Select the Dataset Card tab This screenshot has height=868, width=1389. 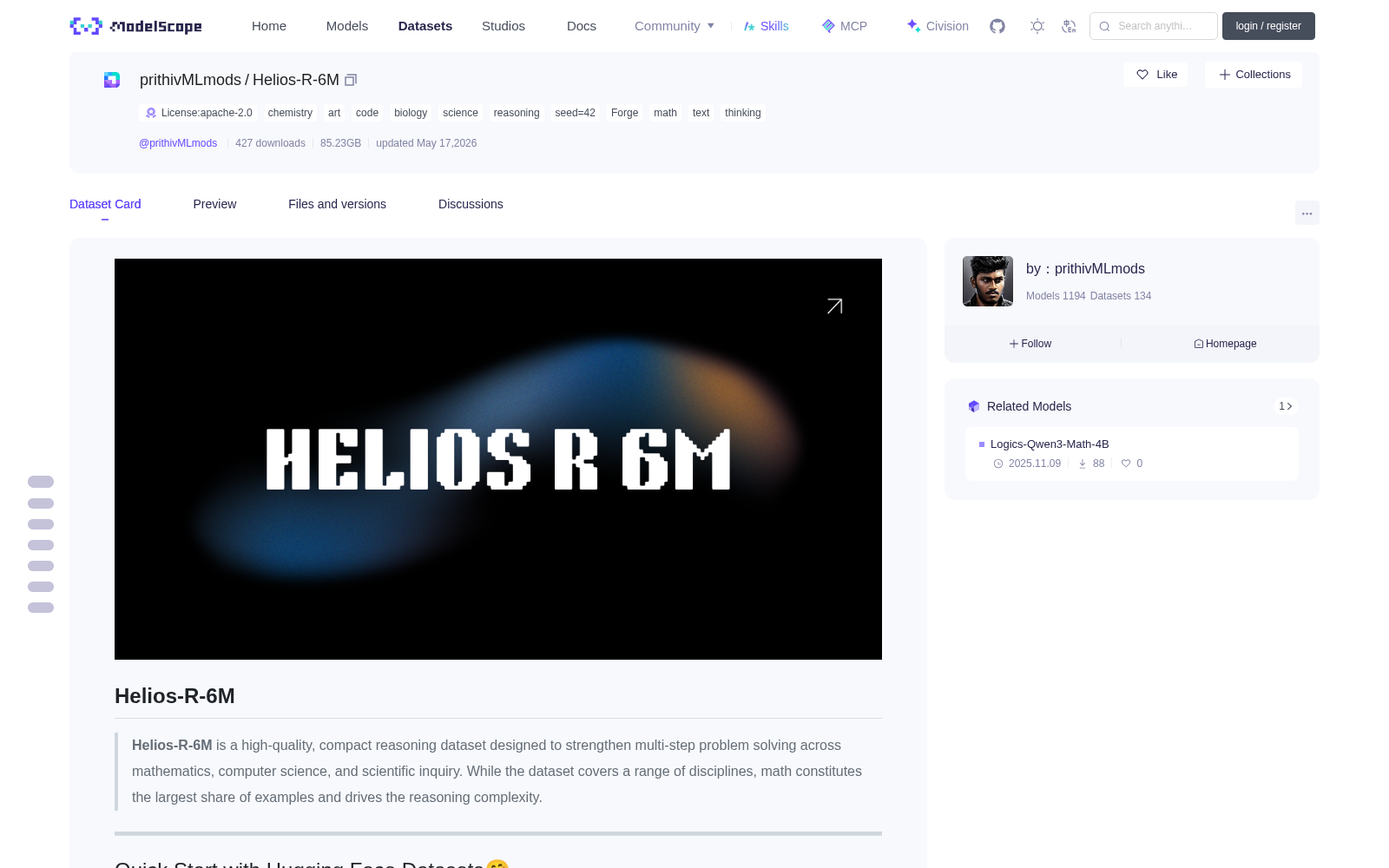pos(105,204)
